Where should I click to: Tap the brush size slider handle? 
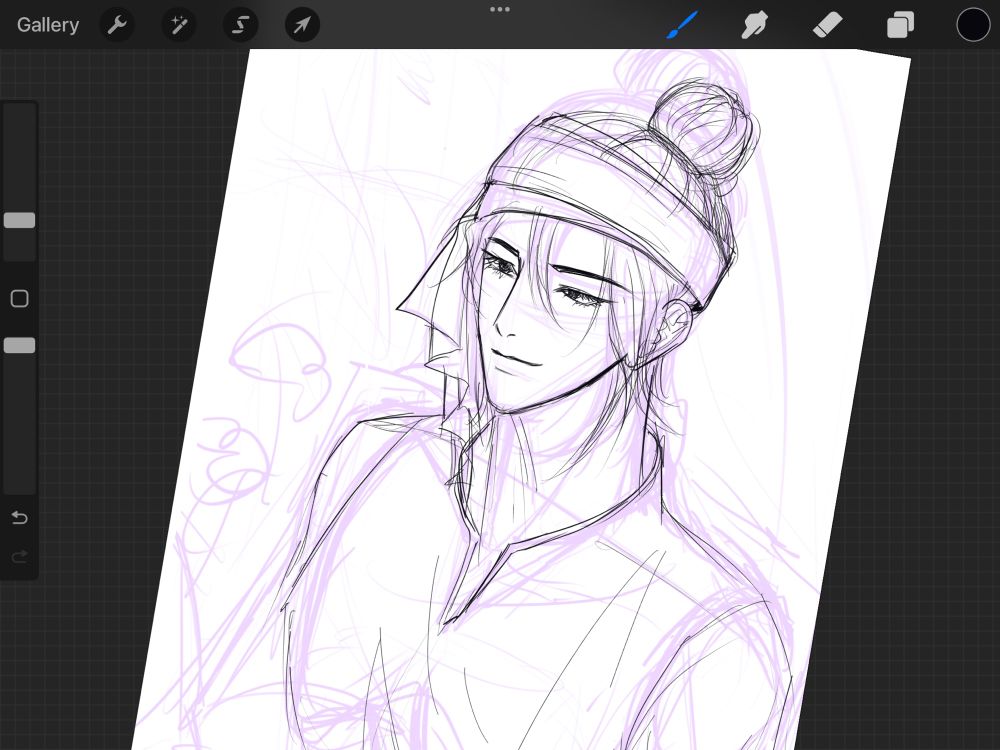coord(20,220)
